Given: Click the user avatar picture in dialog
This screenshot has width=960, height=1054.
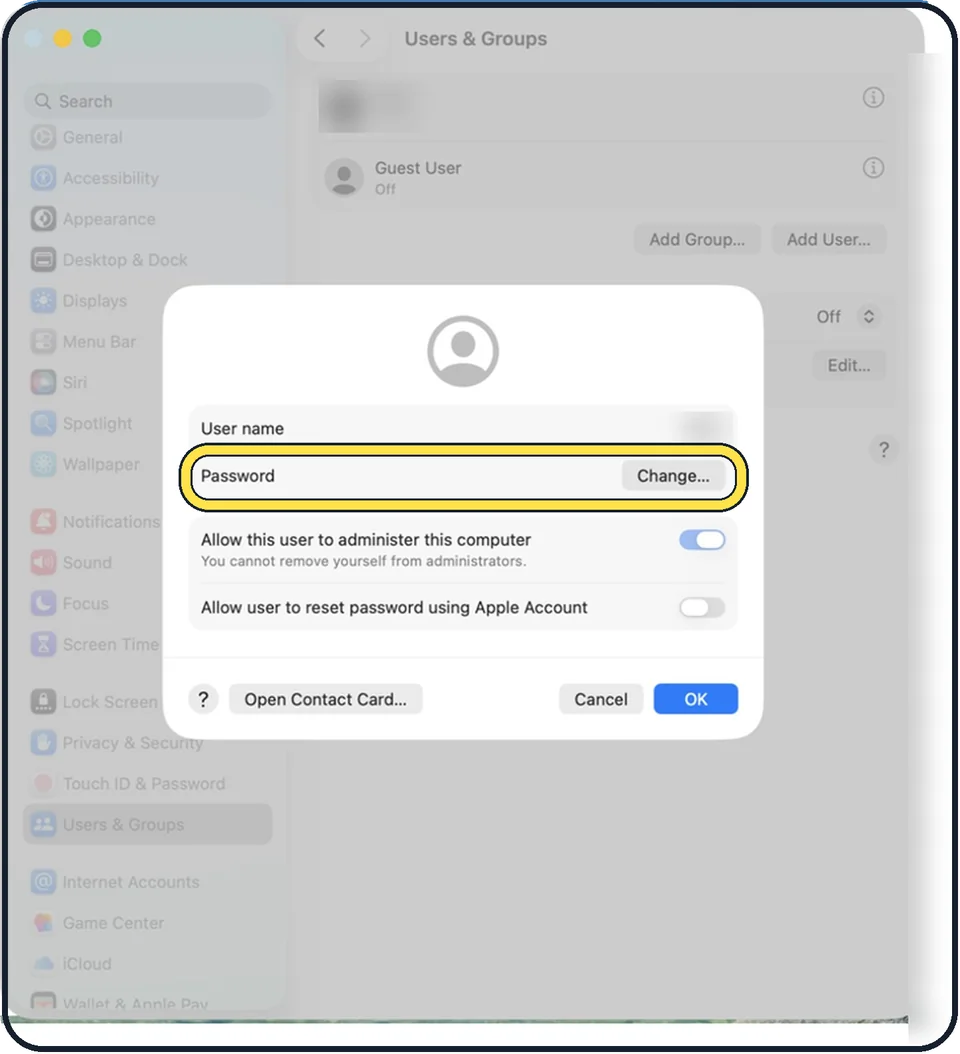Looking at the screenshot, I should coord(463,351).
